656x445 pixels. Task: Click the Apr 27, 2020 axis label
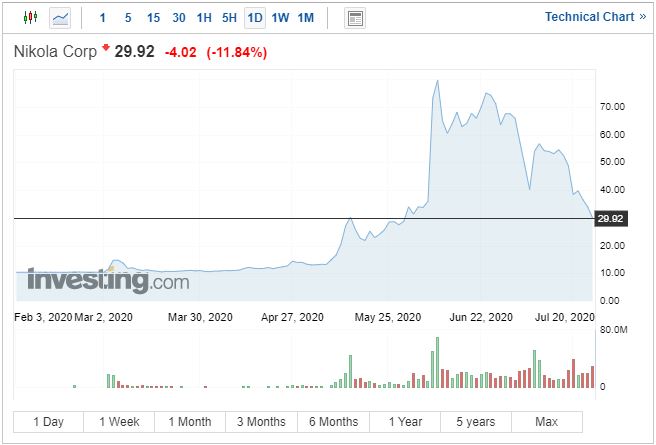[x=292, y=317]
